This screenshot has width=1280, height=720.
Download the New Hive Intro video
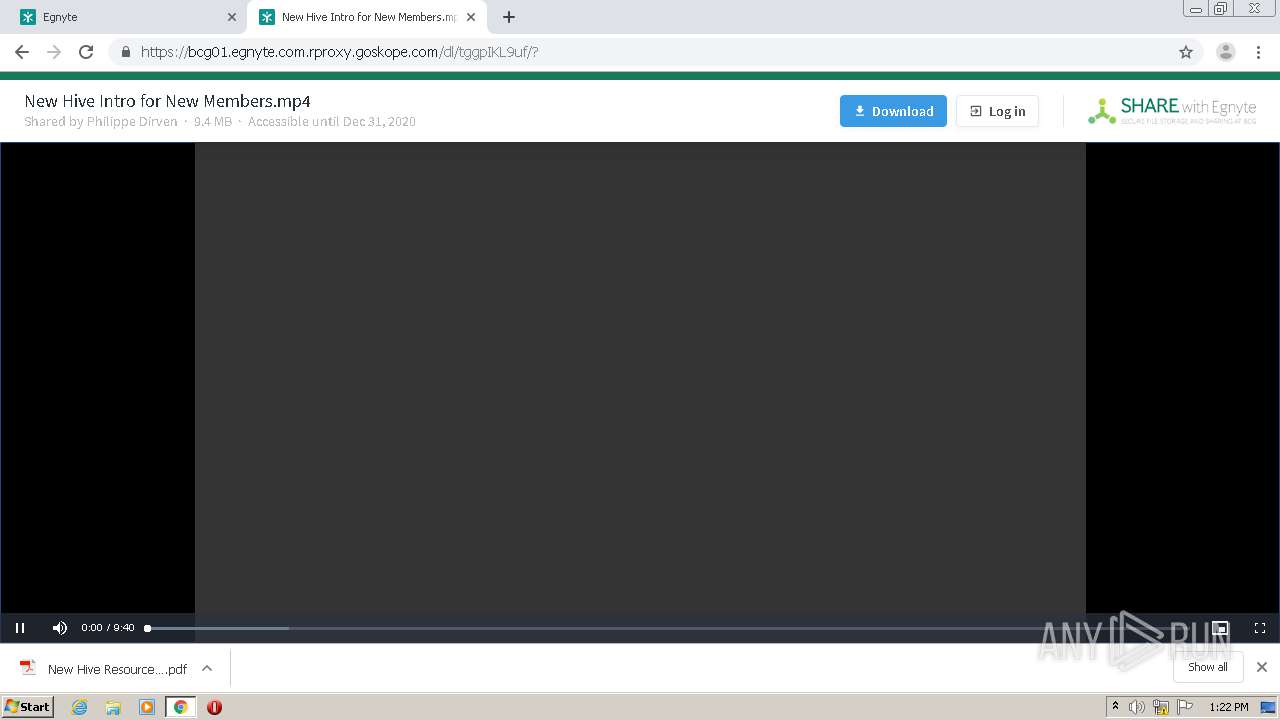point(893,111)
